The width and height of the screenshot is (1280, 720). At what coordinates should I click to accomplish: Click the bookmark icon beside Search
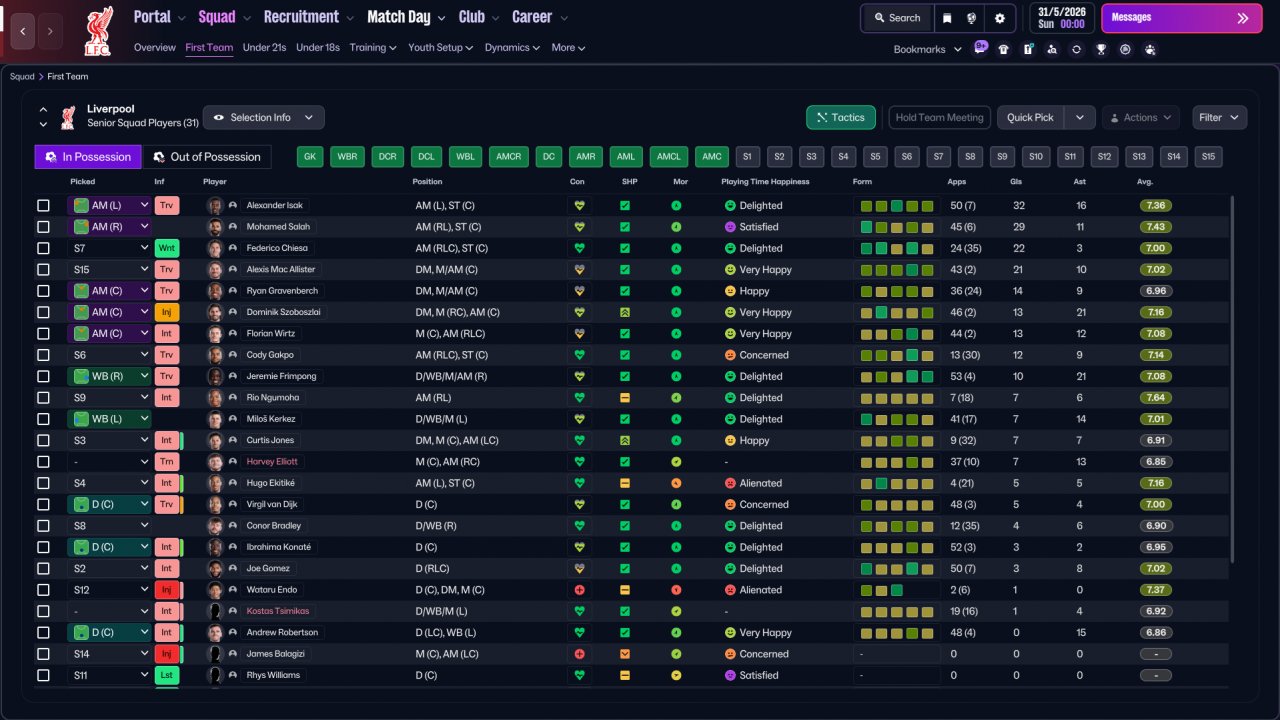(947, 18)
